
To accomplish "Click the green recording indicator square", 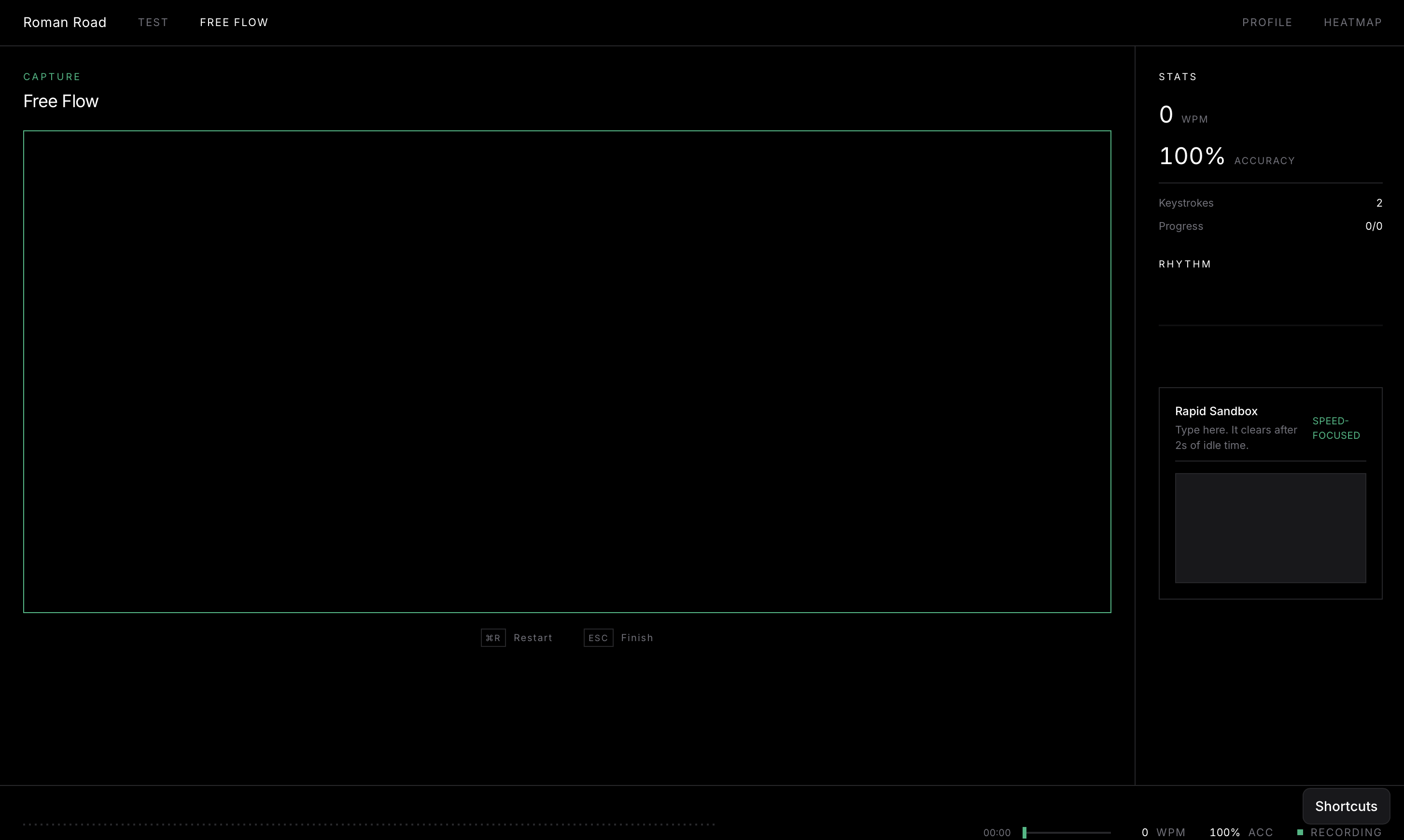I will pyautogui.click(x=1300, y=832).
